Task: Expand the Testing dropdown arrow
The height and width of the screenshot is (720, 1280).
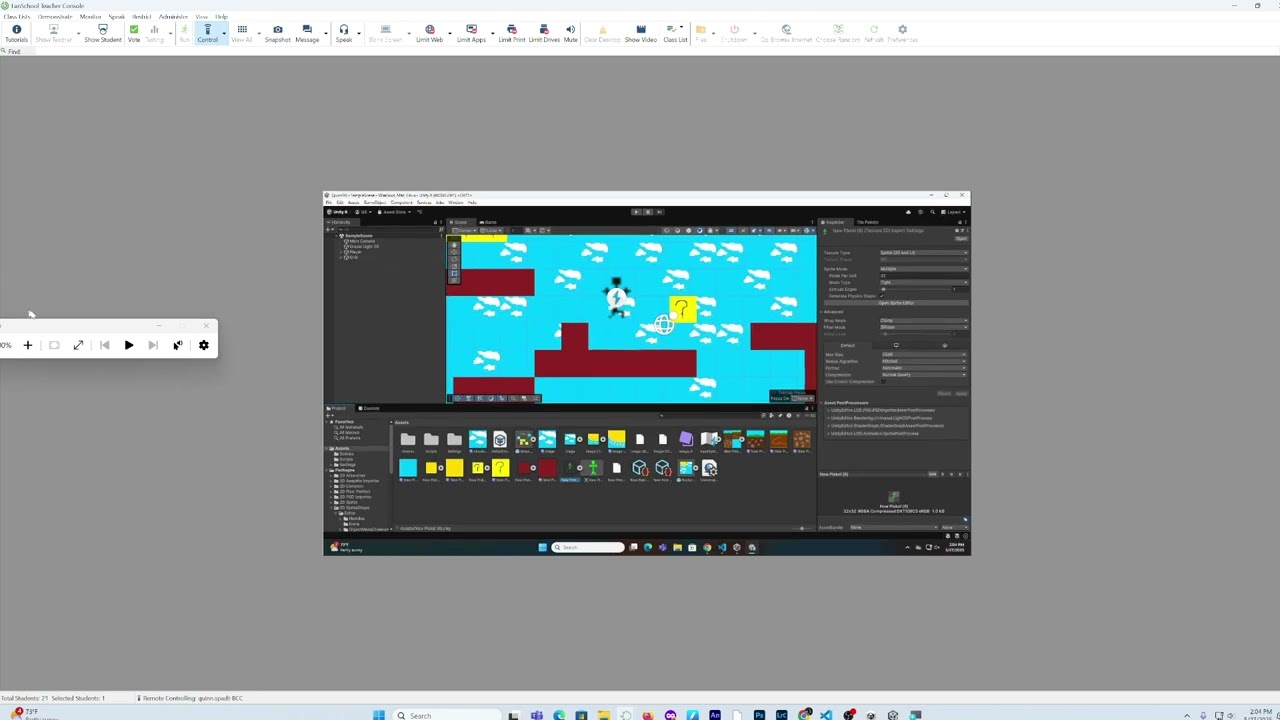Action: coord(170,33)
